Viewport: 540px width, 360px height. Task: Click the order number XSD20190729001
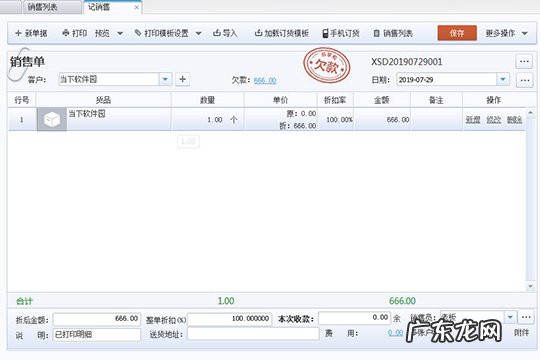point(406,62)
